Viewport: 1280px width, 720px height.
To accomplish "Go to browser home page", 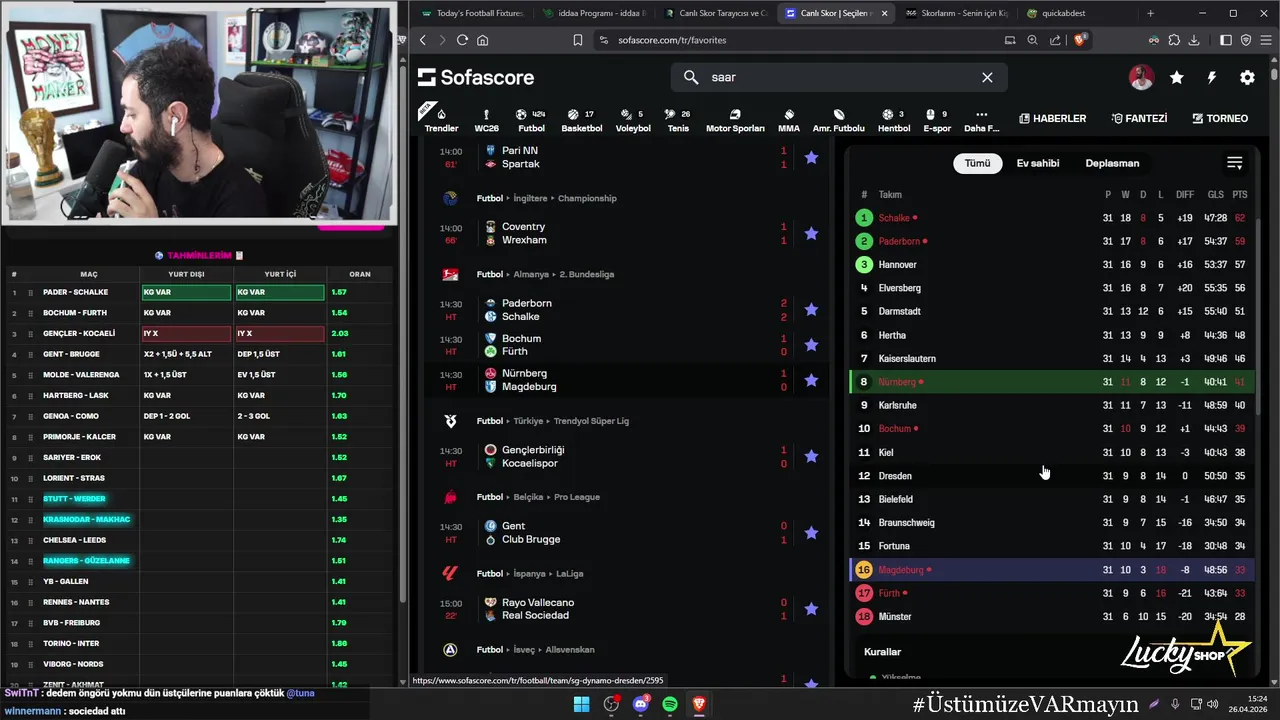I will [x=483, y=40].
